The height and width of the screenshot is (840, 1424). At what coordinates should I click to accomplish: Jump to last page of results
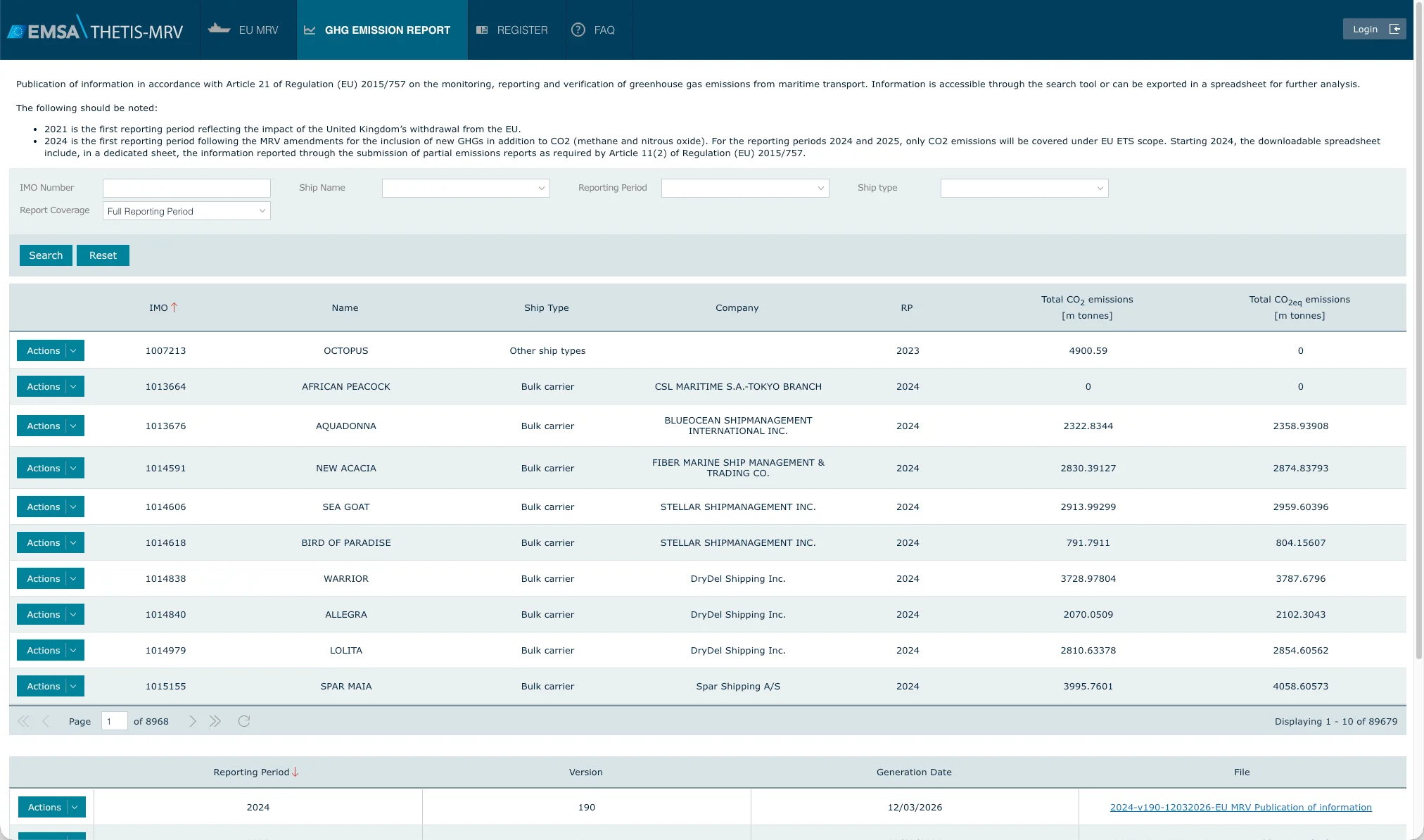[215, 721]
